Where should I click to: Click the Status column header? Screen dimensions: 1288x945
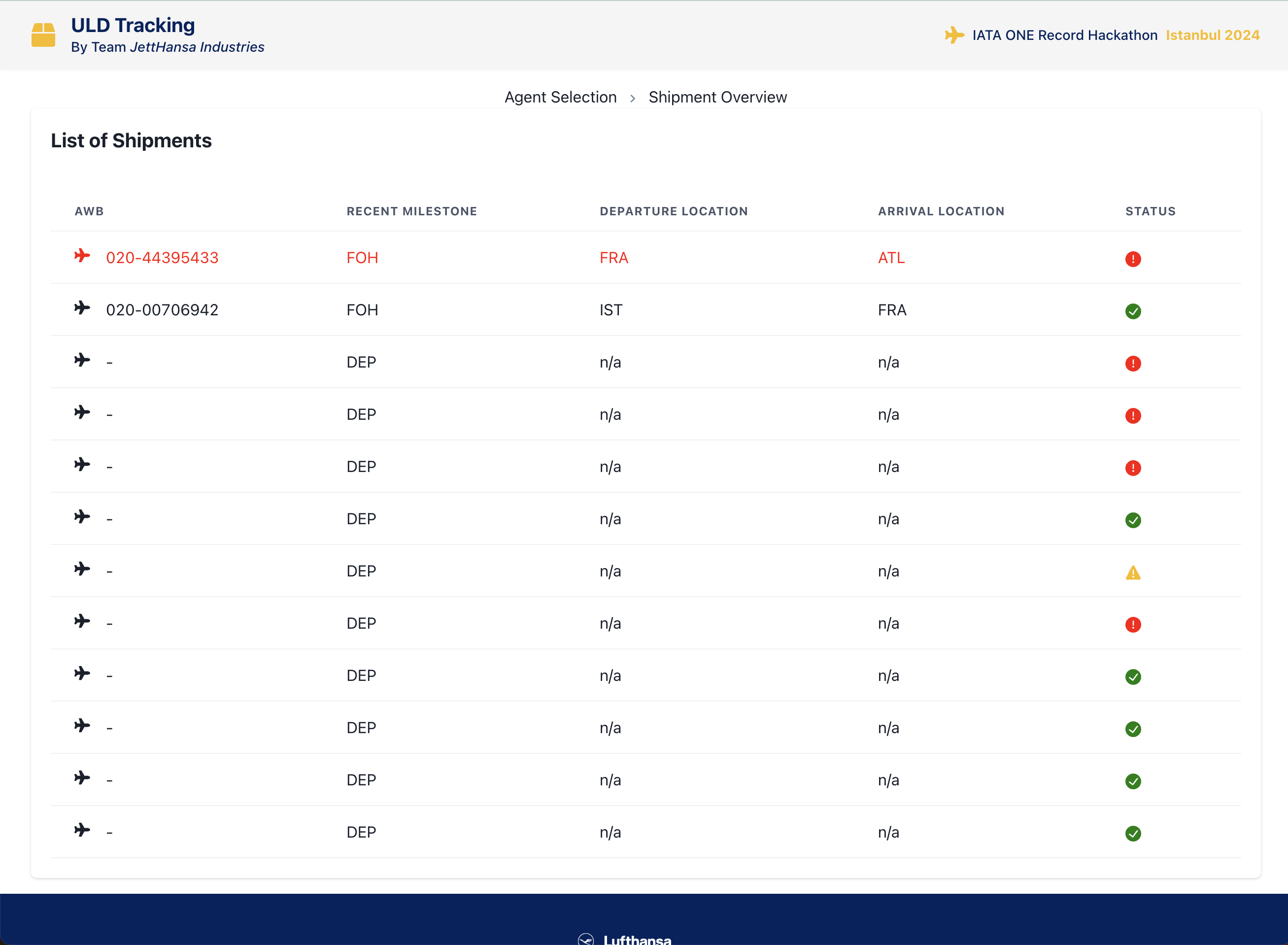[1150, 211]
